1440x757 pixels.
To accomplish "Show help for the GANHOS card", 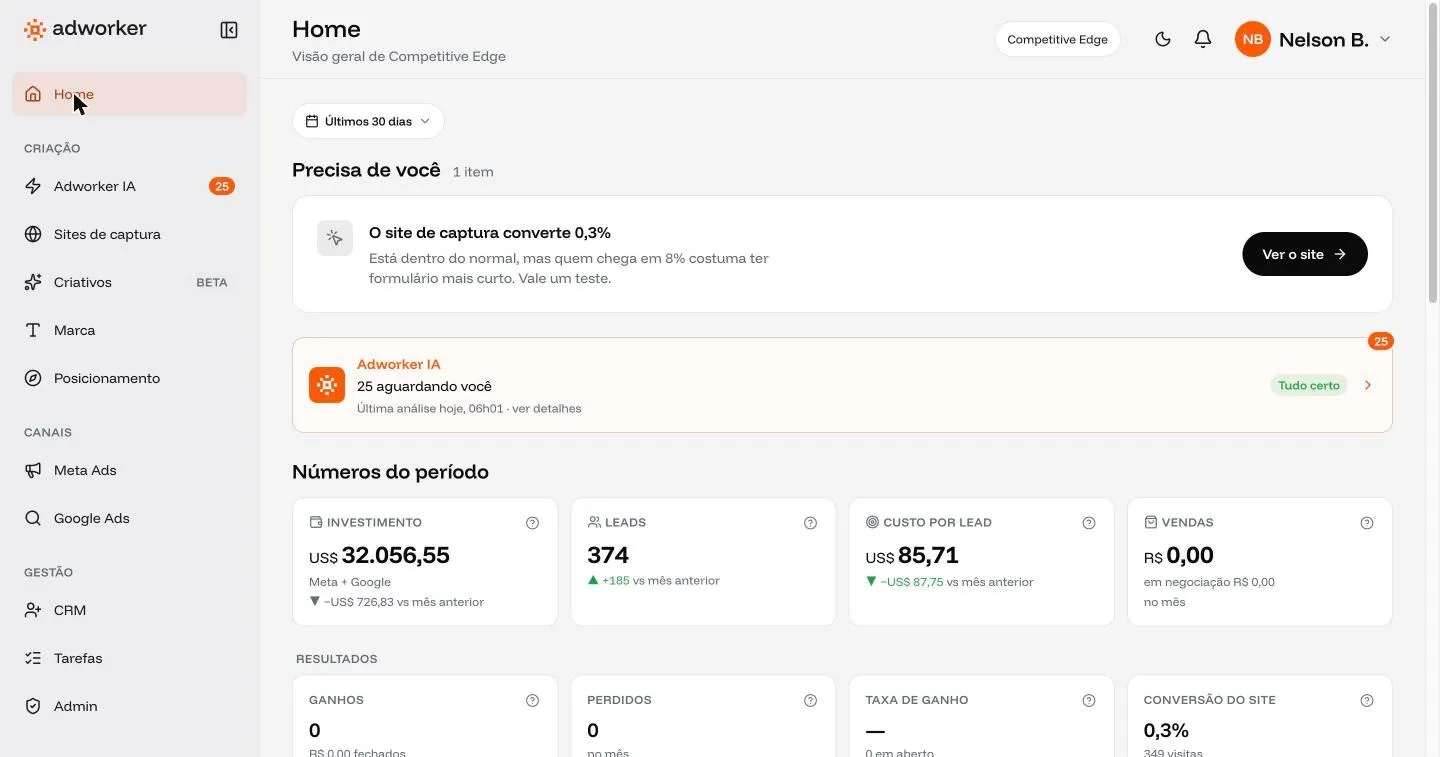I will [532, 701].
